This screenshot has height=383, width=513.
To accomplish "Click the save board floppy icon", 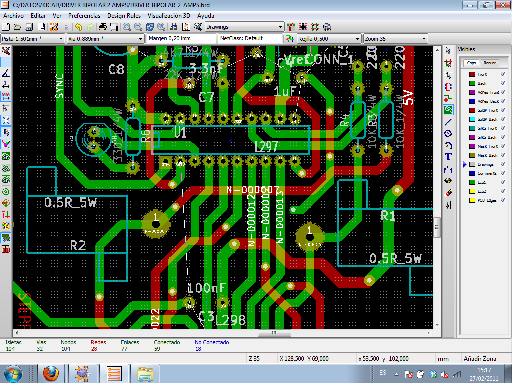I will (x=29, y=27).
